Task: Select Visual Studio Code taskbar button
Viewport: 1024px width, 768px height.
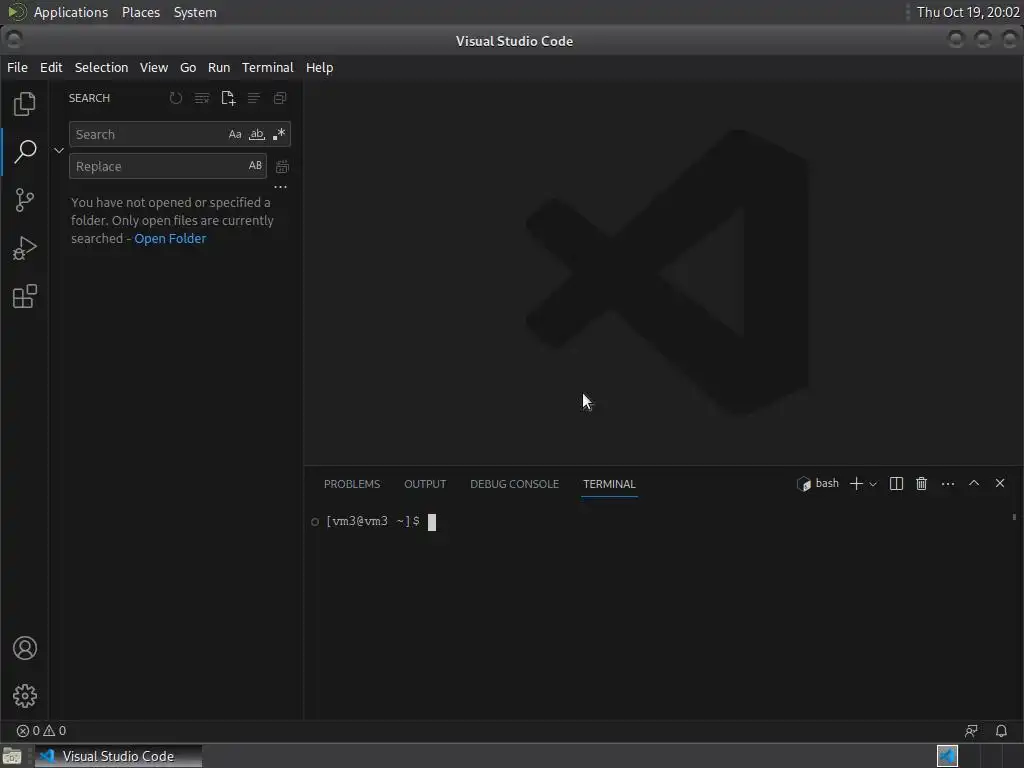Action: tap(118, 756)
